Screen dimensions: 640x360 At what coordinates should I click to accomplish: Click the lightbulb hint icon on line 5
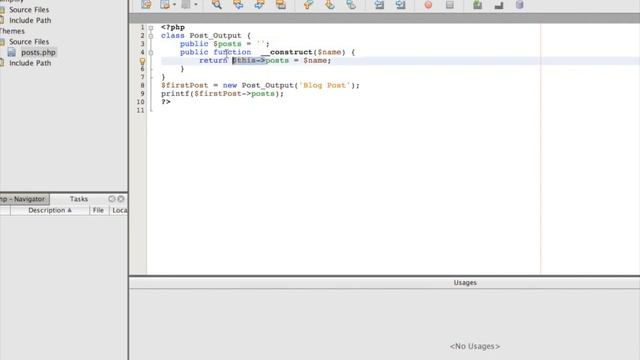click(142, 61)
